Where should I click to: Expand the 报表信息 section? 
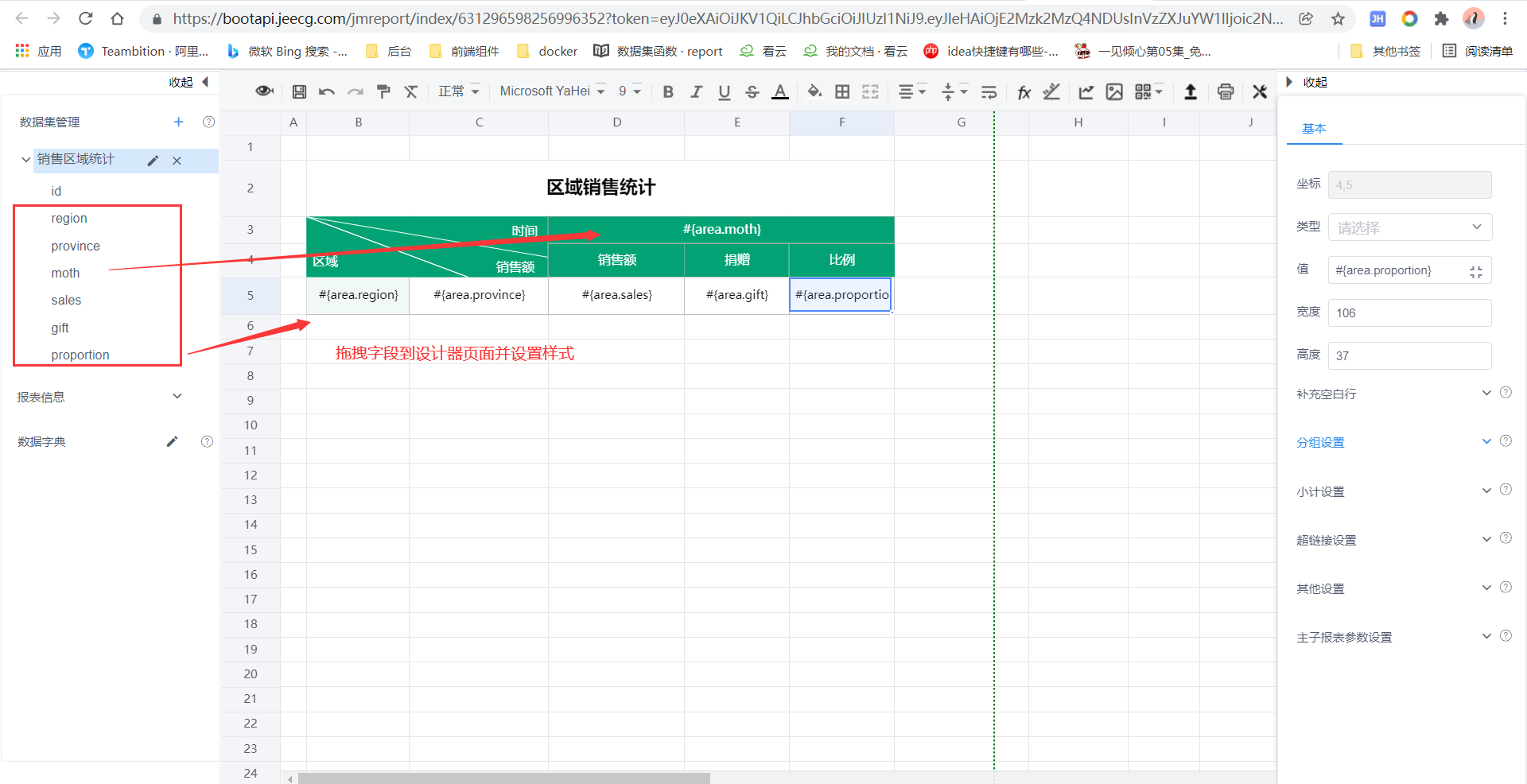[177, 396]
